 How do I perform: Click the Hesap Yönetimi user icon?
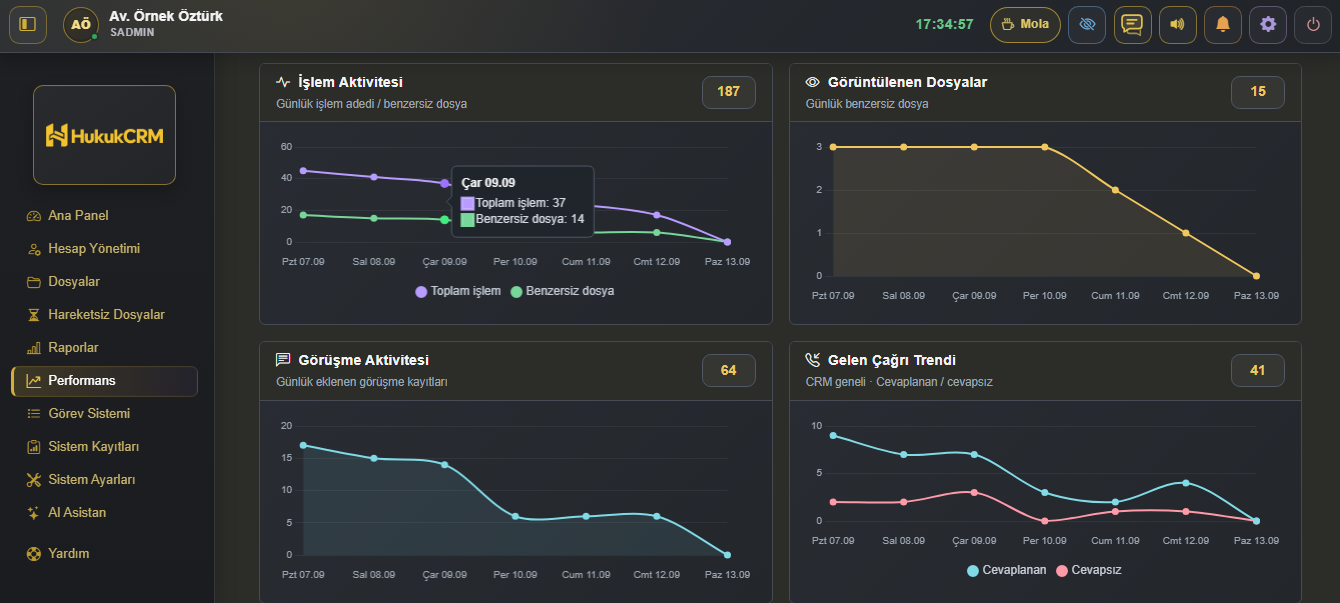coord(34,249)
